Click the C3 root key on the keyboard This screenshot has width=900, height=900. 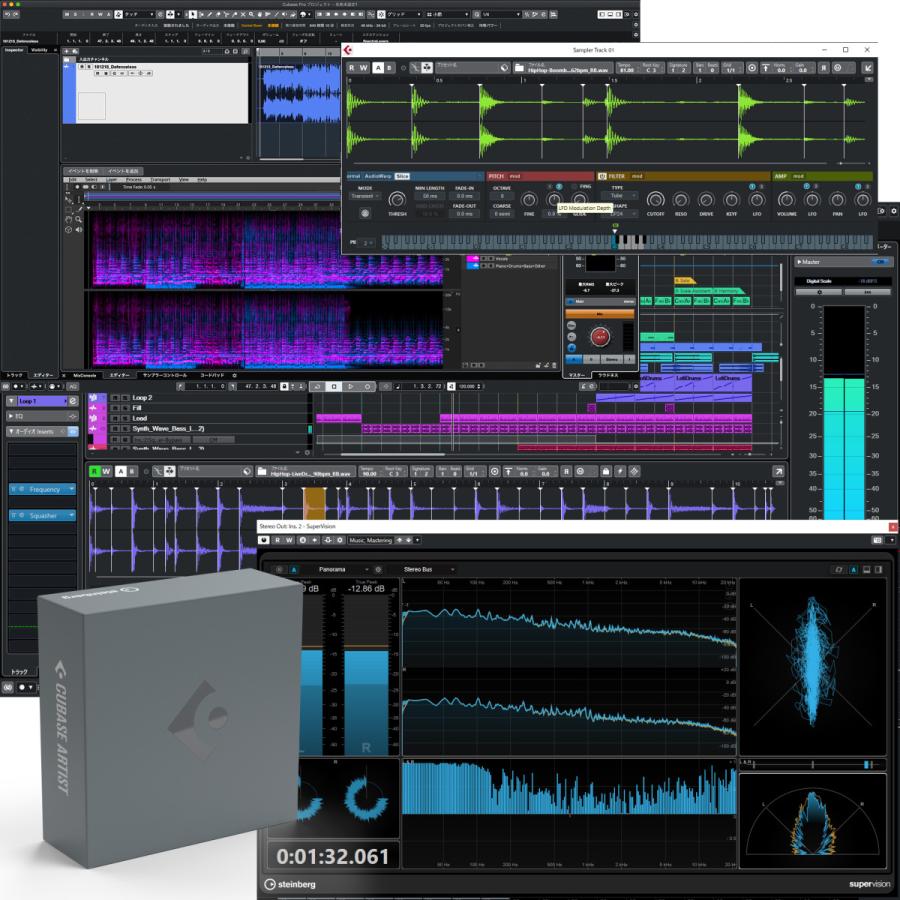point(615,242)
